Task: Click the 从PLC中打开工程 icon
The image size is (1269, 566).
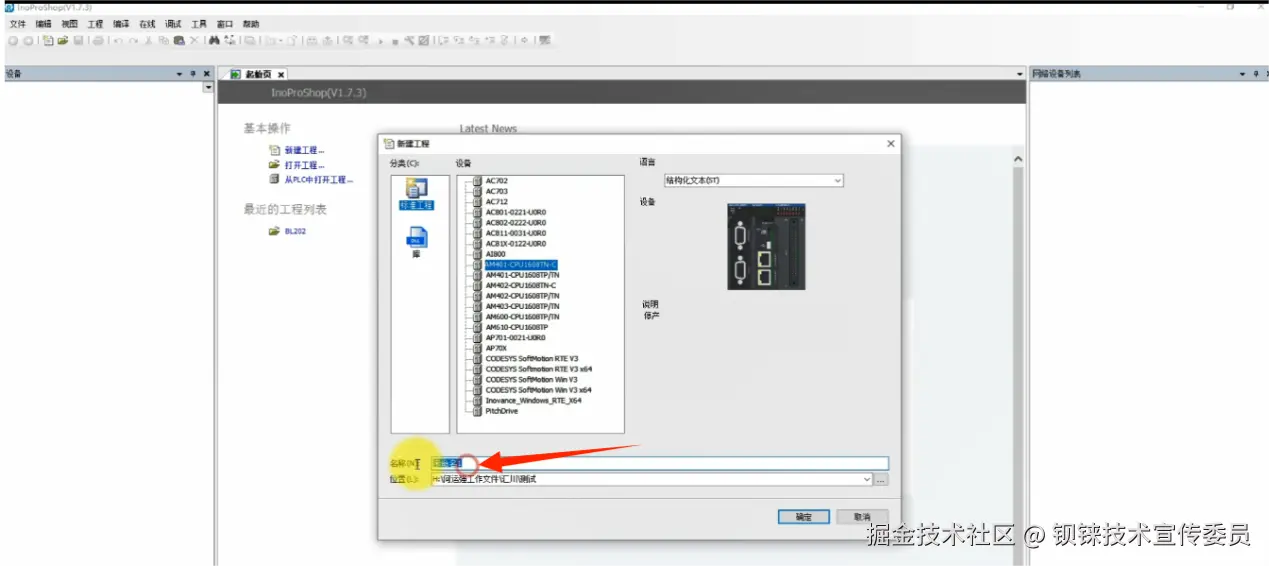Action: pyautogui.click(x=275, y=180)
